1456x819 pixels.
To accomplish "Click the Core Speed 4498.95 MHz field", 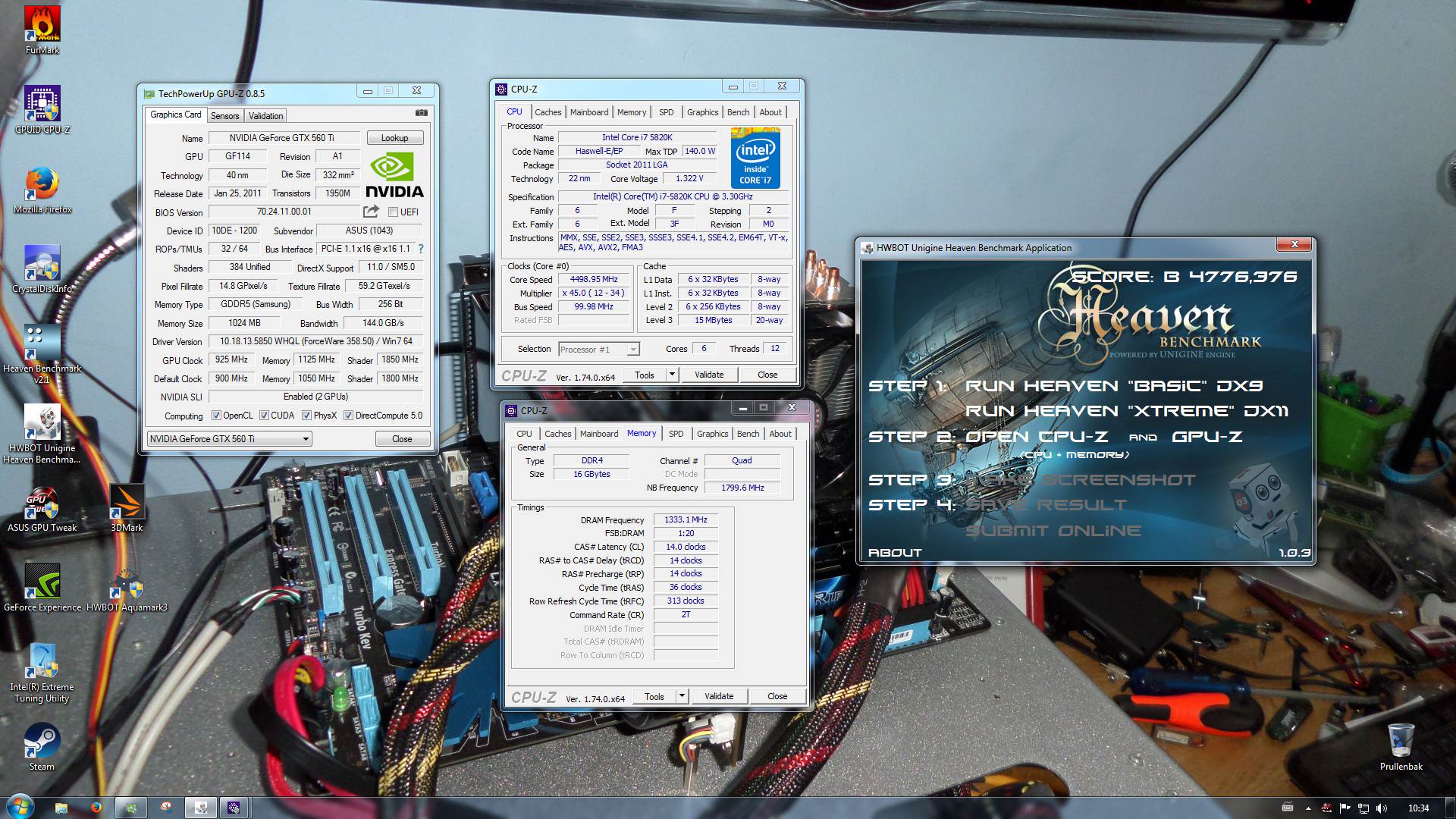I will (x=594, y=279).
